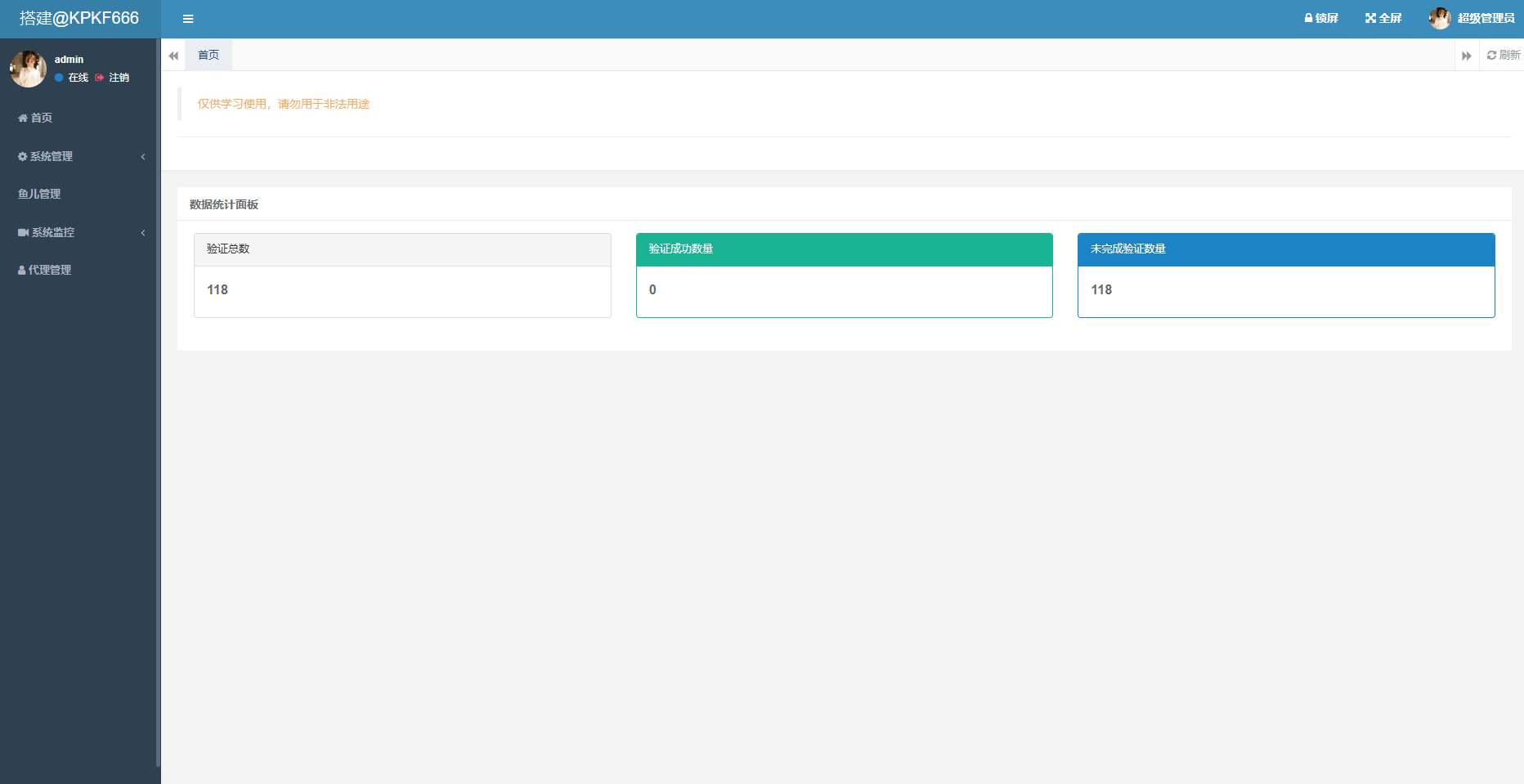Viewport: 1524px width, 784px height.
Task: Click the 注销 logout link
Action: point(118,78)
